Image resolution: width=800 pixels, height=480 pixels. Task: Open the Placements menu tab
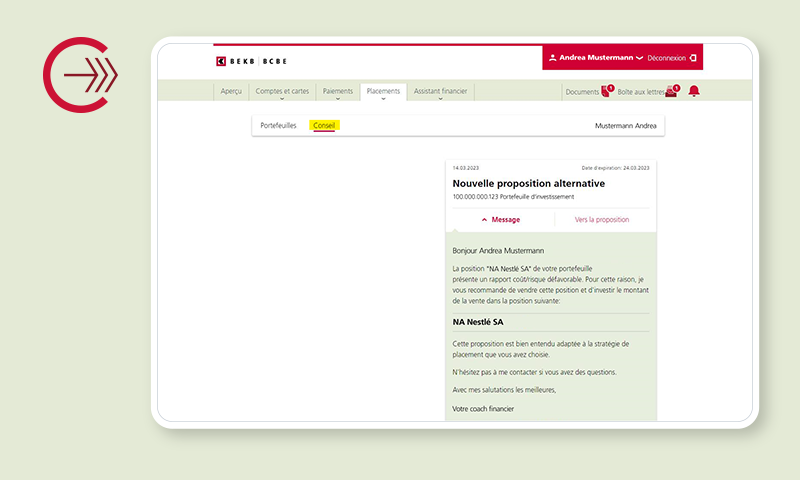pyautogui.click(x=383, y=91)
